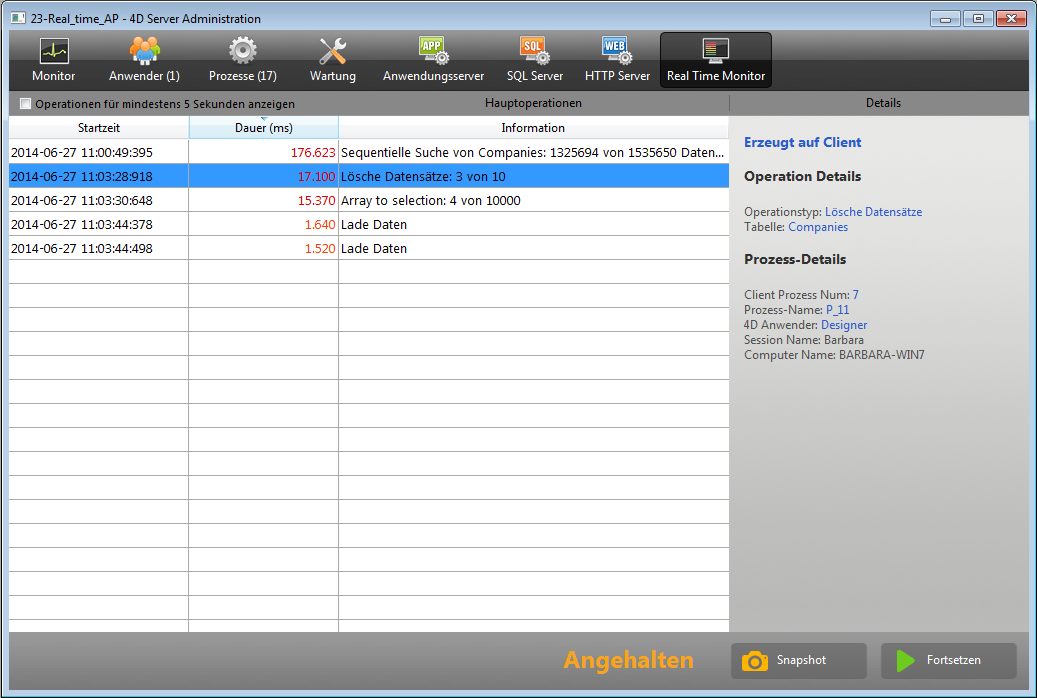Click the Designer user link

click(x=844, y=325)
